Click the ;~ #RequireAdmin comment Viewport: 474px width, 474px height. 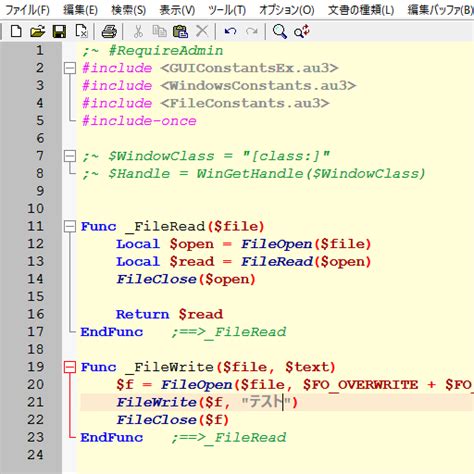153,51
